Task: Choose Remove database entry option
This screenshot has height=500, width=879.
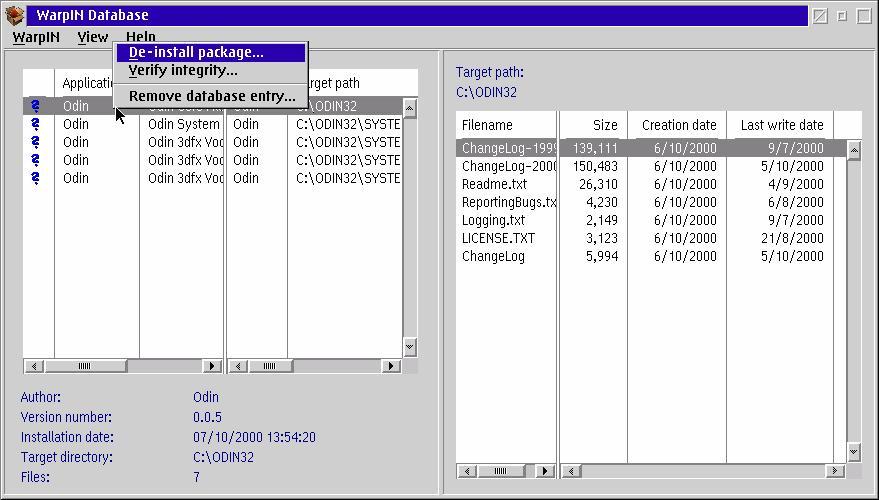Action: pos(211,96)
